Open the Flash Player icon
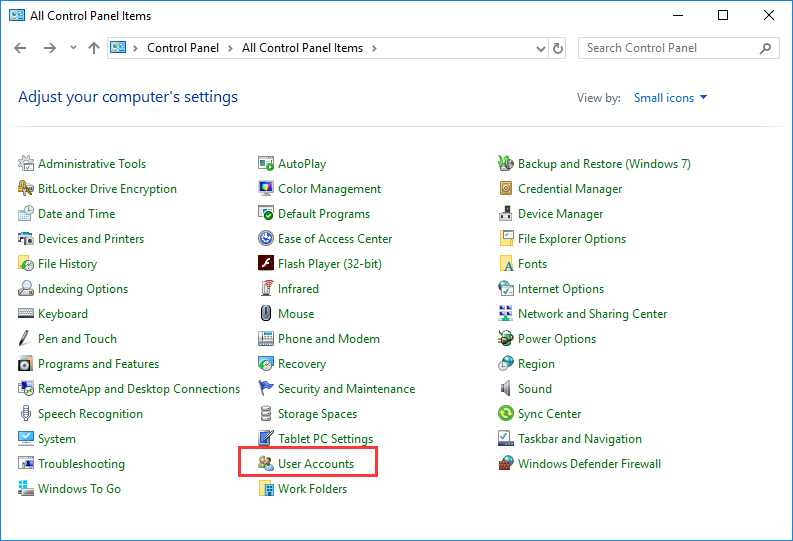Image resolution: width=793 pixels, height=541 pixels. click(266, 263)
